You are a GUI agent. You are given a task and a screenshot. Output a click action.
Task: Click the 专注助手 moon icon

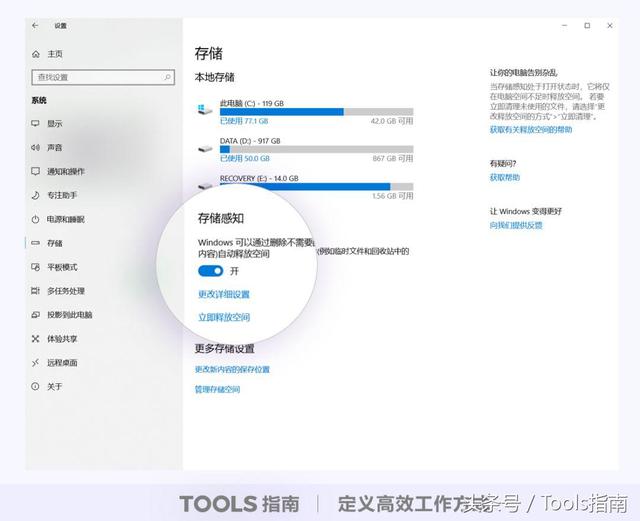(x=36, y=195)
